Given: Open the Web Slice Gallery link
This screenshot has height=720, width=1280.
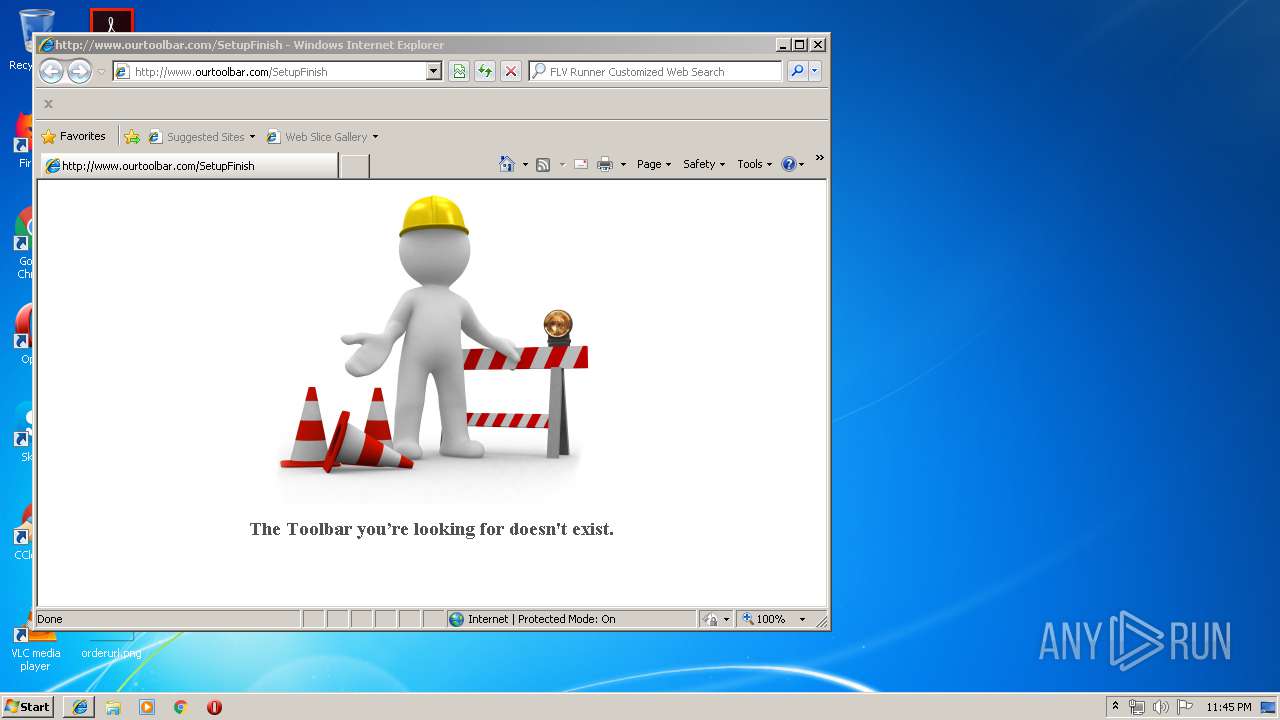Looking at the screenshot, I should point(322,137).
